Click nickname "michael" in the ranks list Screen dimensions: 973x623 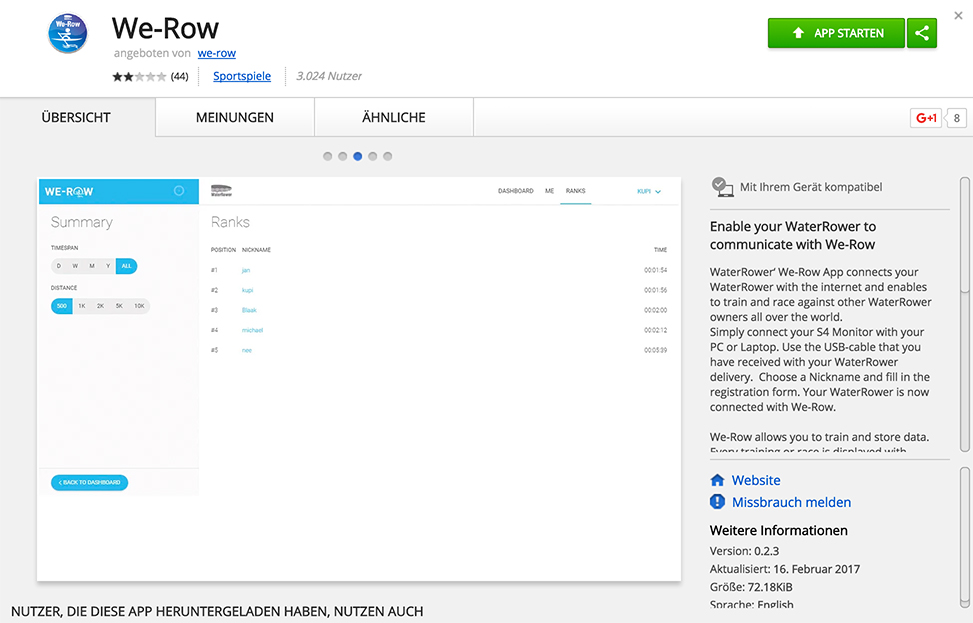(x=253, y=330)
